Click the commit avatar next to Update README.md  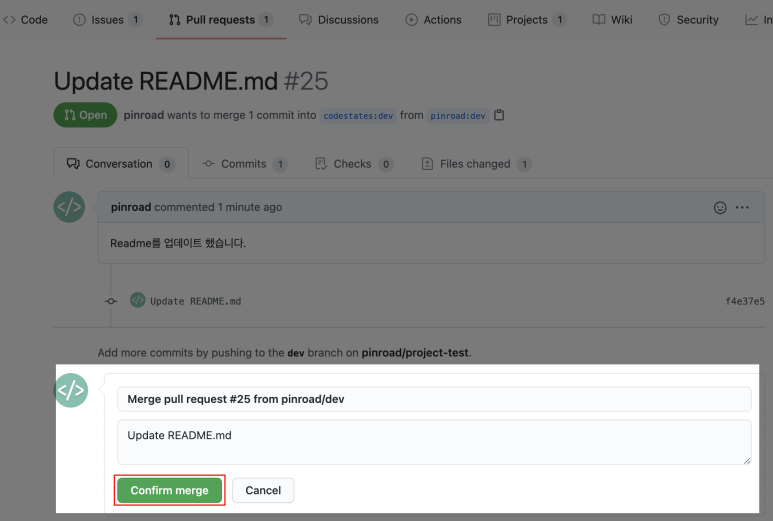(x=138, y=300)
